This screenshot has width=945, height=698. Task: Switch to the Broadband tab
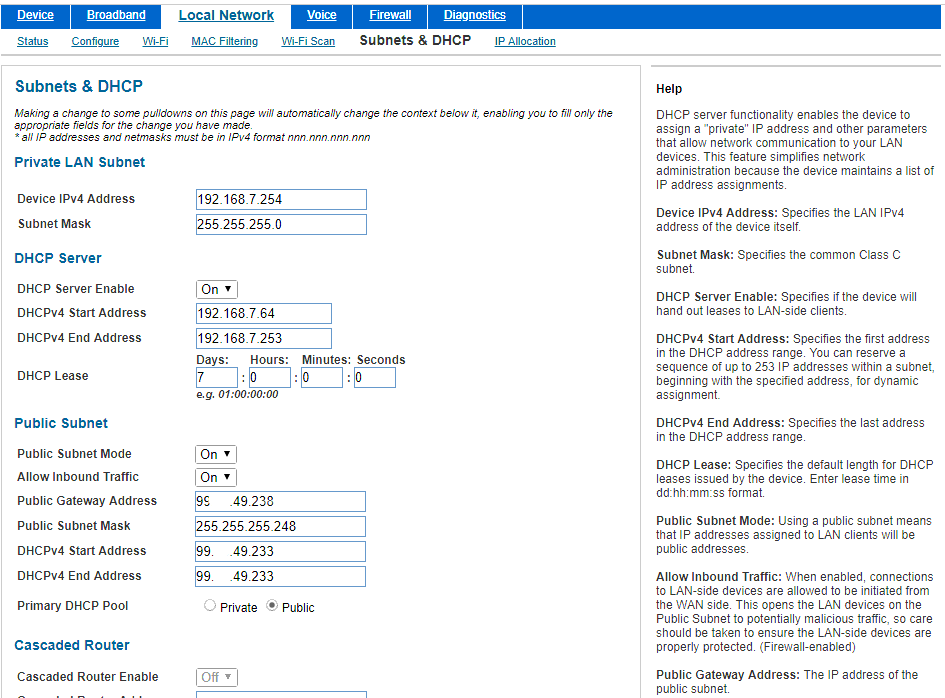tap(116, 15)
